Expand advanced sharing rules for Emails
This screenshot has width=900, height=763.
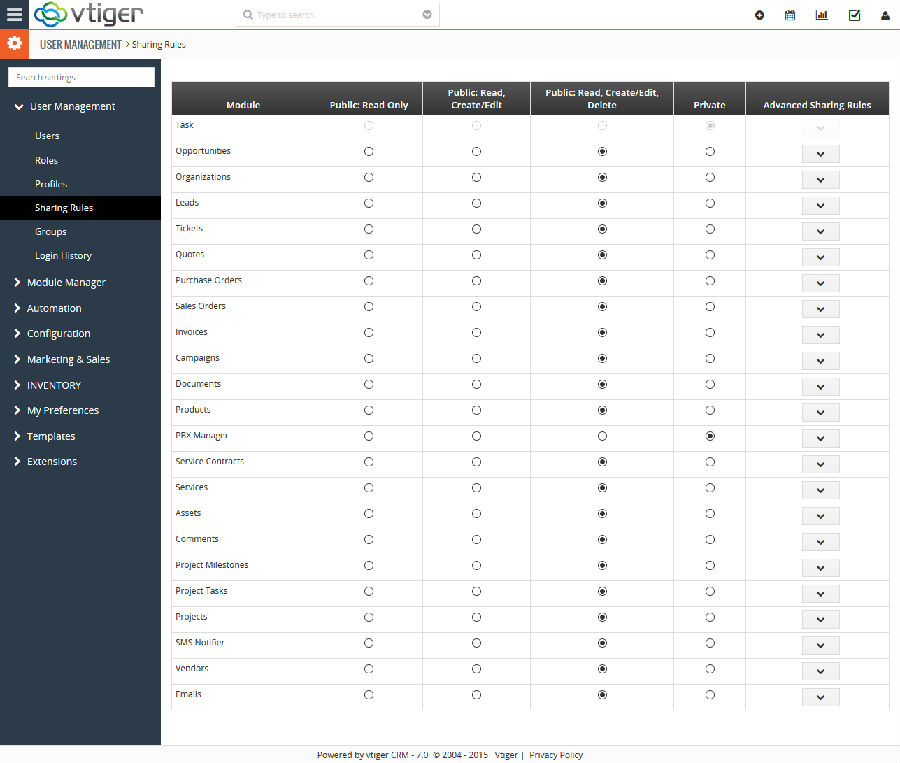coord(821,697)
